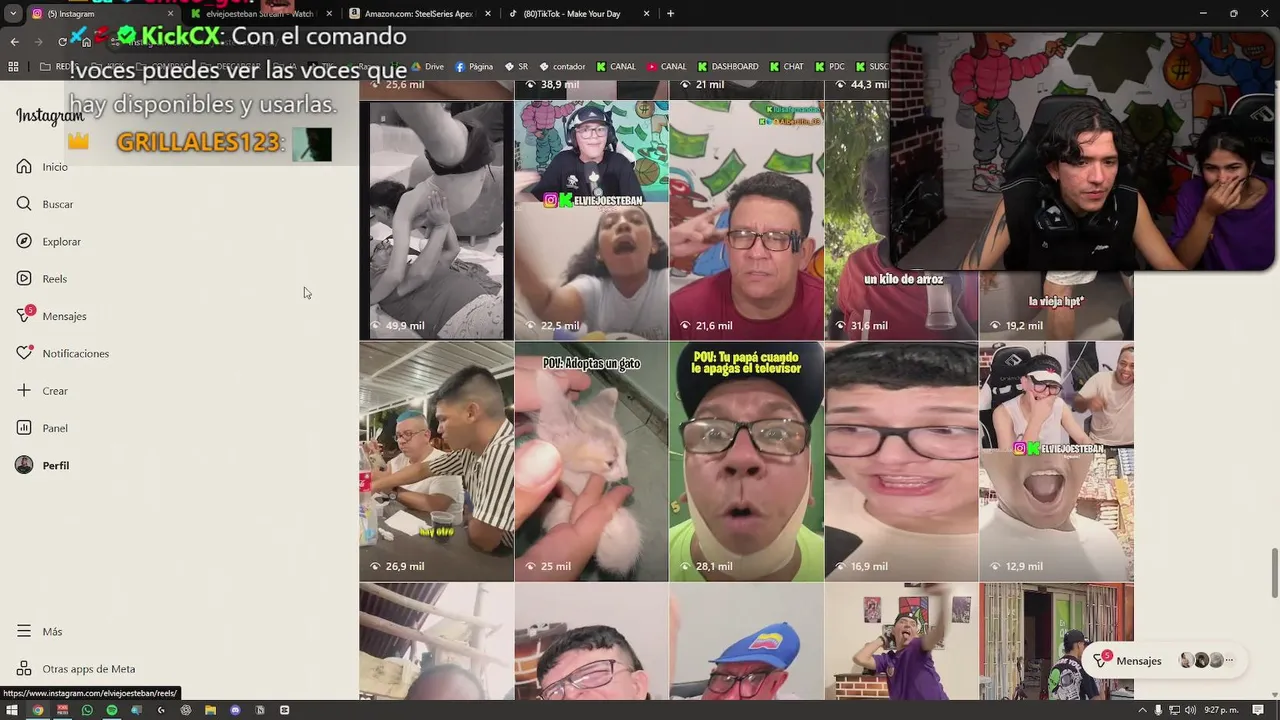Click the Crear plus in the sidebar

pyautogui.click(x=24, y=391)
